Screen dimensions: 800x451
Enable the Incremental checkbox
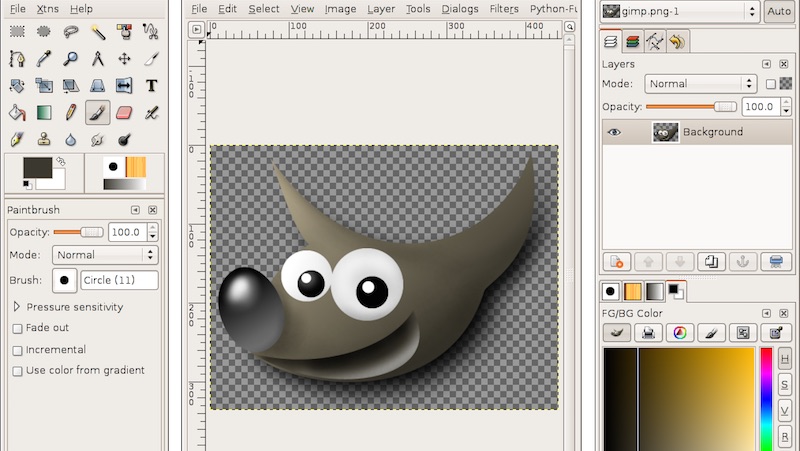click(x=17, y=350)
